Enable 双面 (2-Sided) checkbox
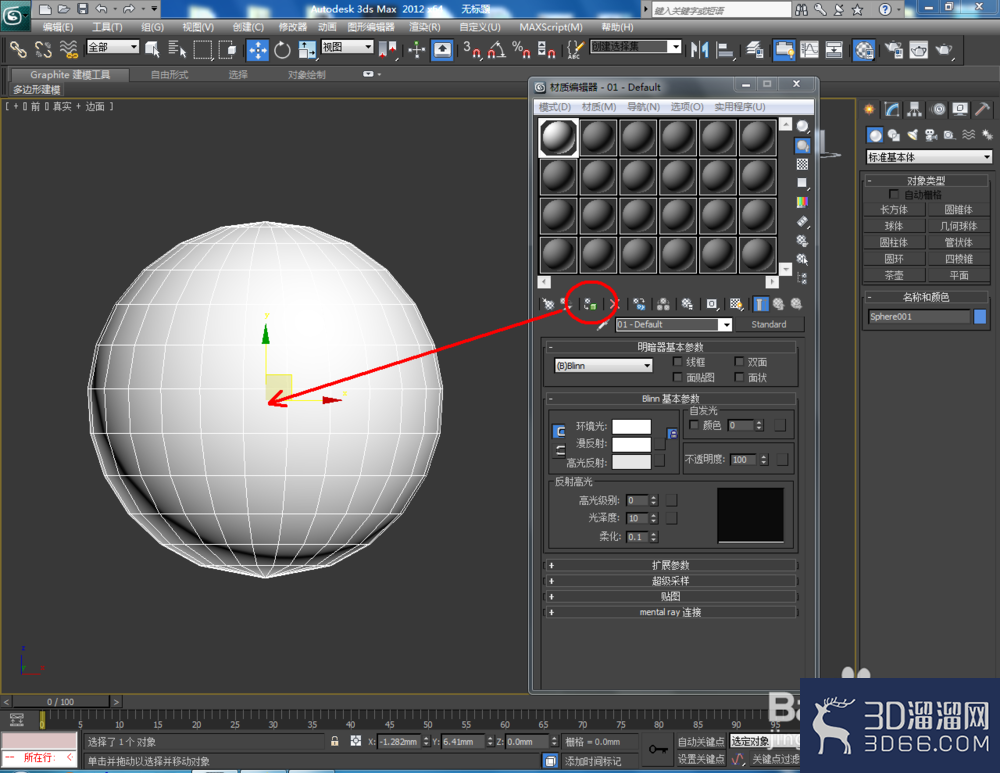 (x=739, y=362)
